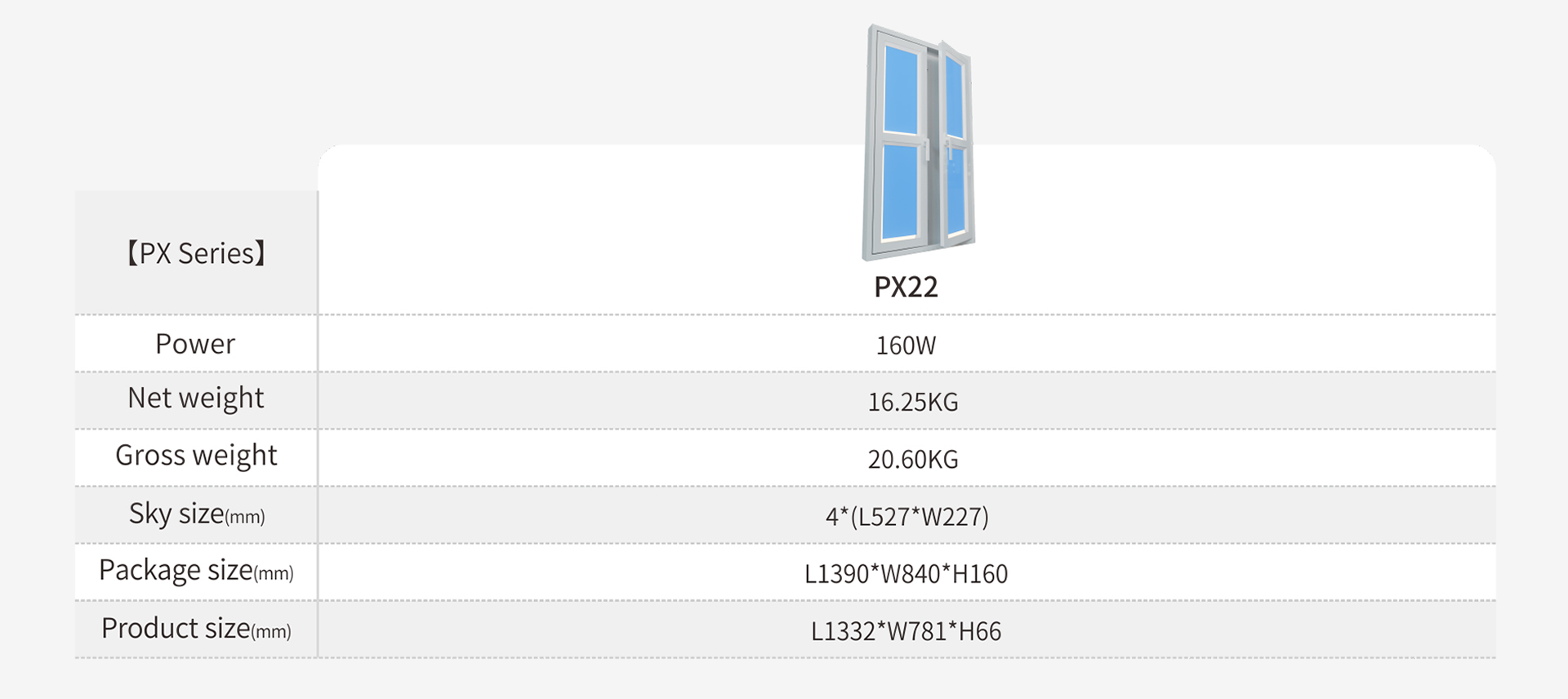Click the (mm) unit beside Sky size
This screenshot has width=1568, height=699.
click(x=245, y=517)
